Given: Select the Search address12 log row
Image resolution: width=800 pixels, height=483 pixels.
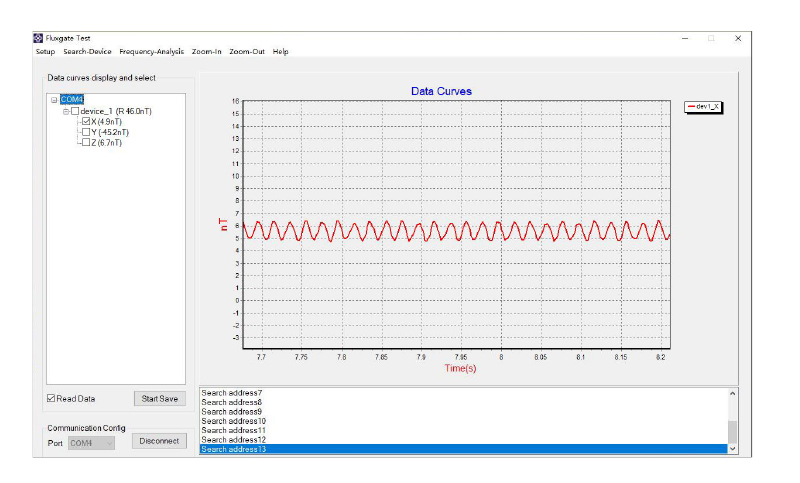Looking at the screenshot, I should [463, 440].
